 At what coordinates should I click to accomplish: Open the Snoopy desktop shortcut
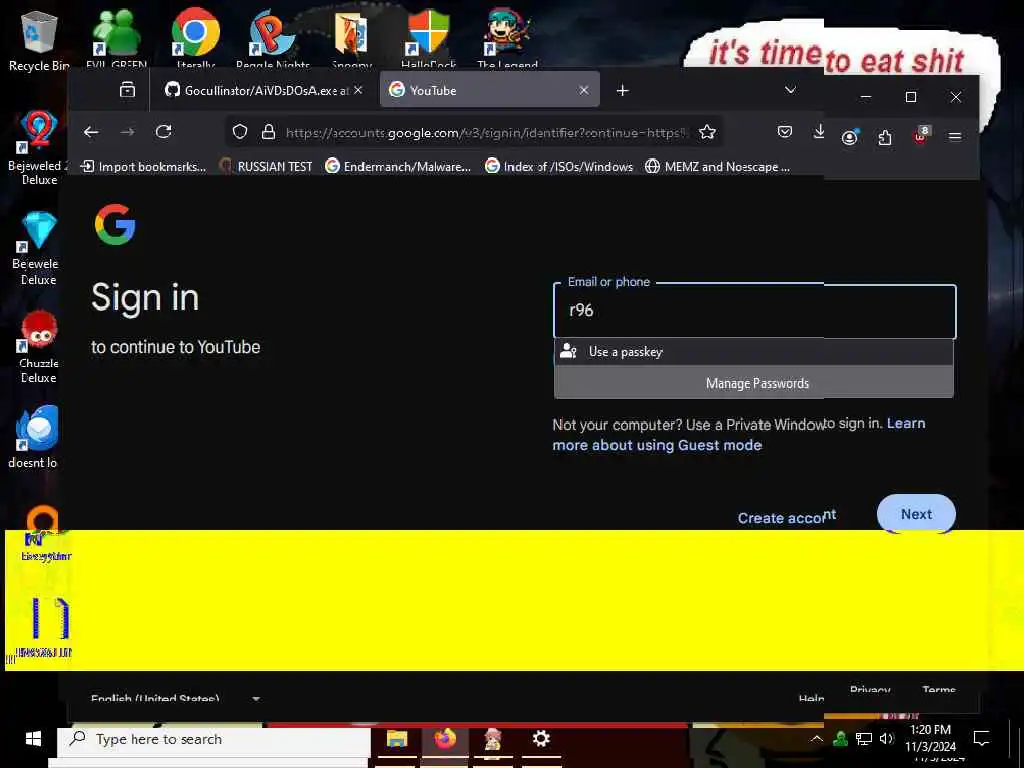351,39
